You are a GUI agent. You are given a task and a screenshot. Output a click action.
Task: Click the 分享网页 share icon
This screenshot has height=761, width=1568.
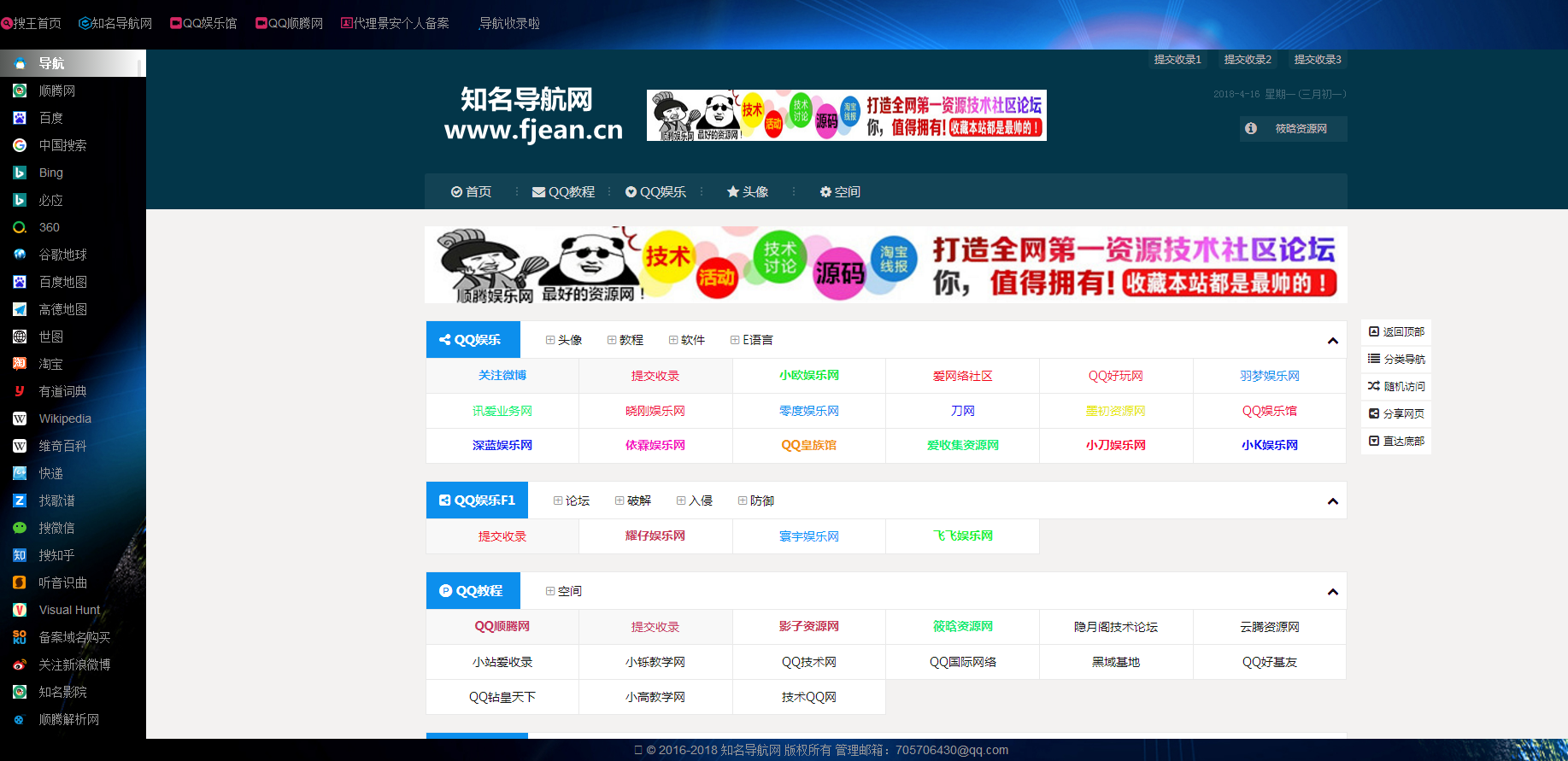coord(1374,413)
